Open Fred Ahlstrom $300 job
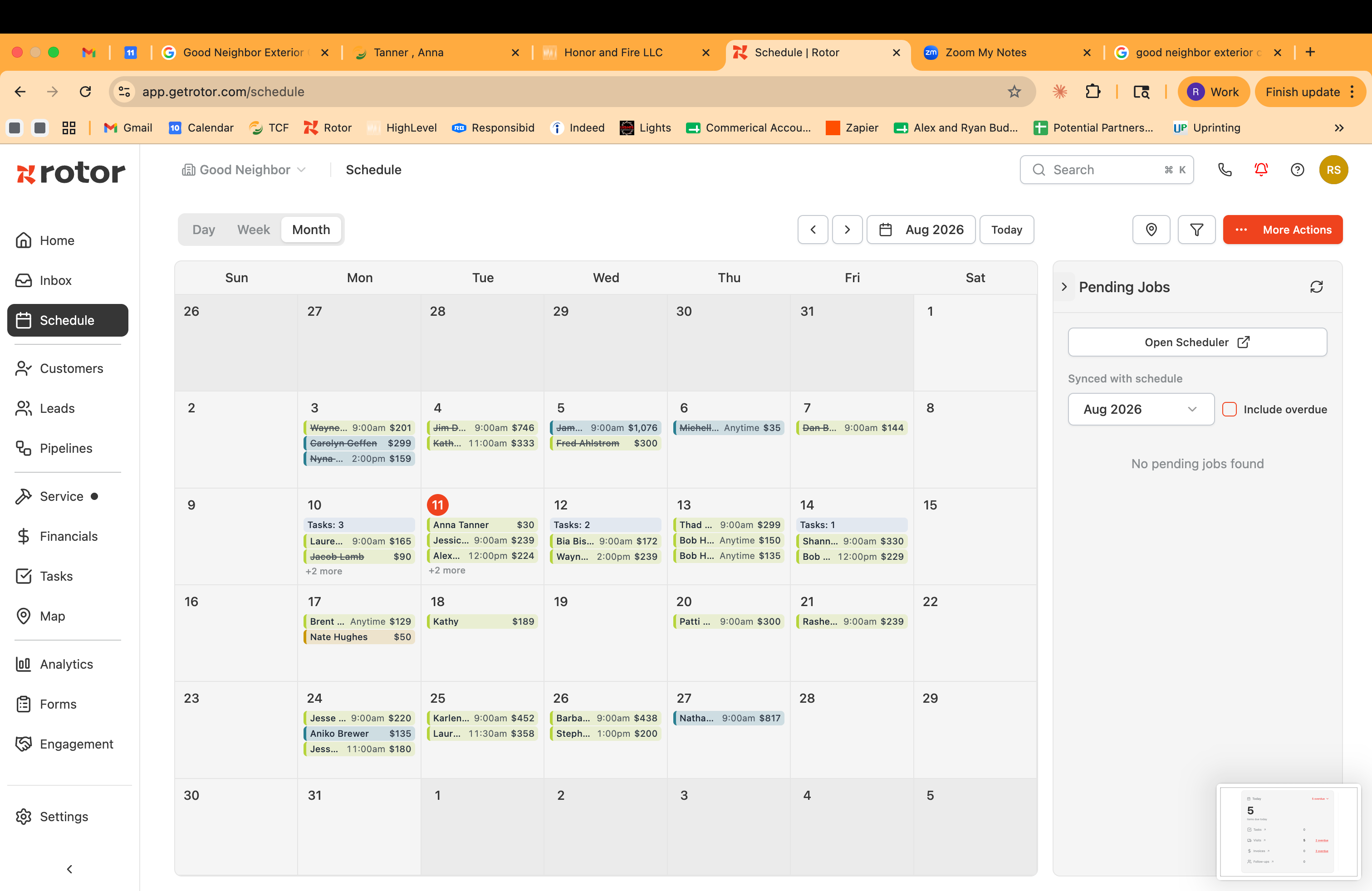The image size is (1372, 891). click(605, 443)
